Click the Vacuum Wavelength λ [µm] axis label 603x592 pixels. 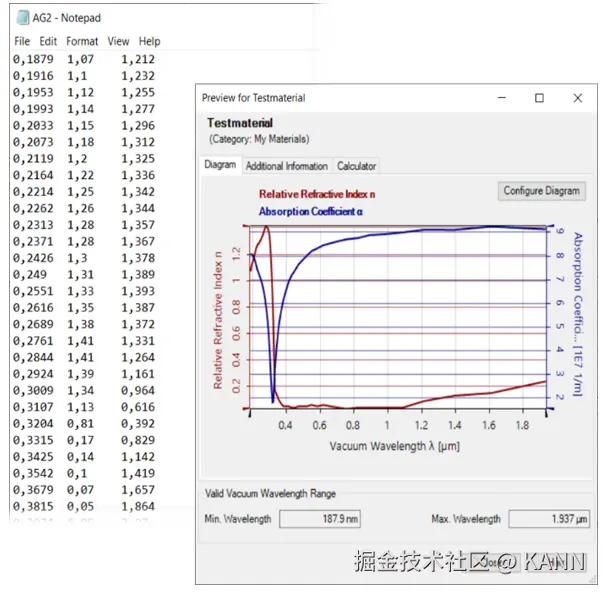[x=395, y=446]
